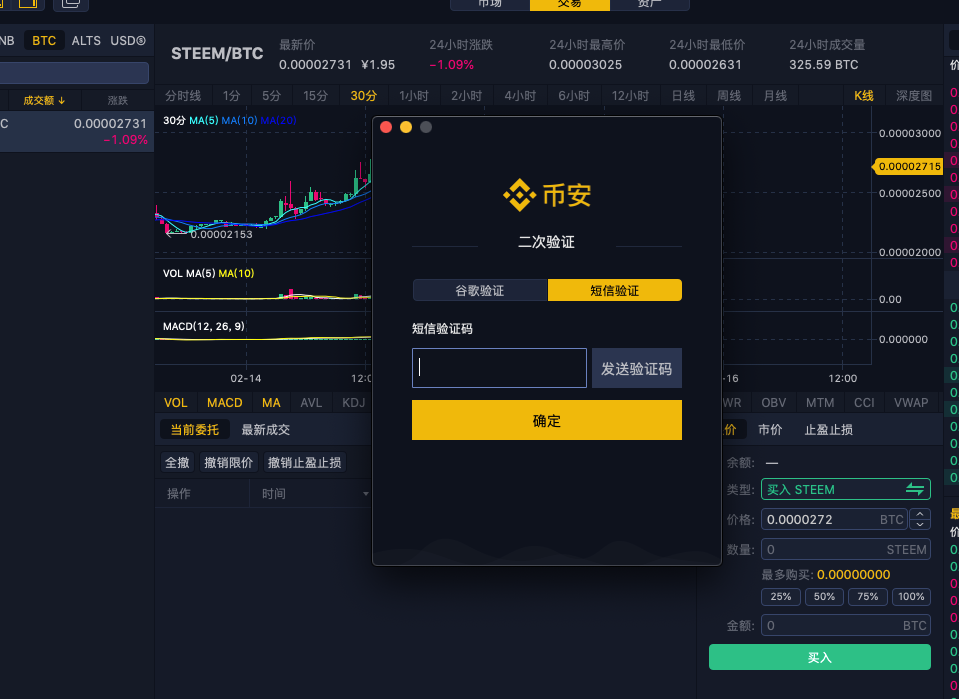Viewport: 959px width, 699px height.
Task: Toggle the KDJ indicator
Action: [x=354, y=402]
